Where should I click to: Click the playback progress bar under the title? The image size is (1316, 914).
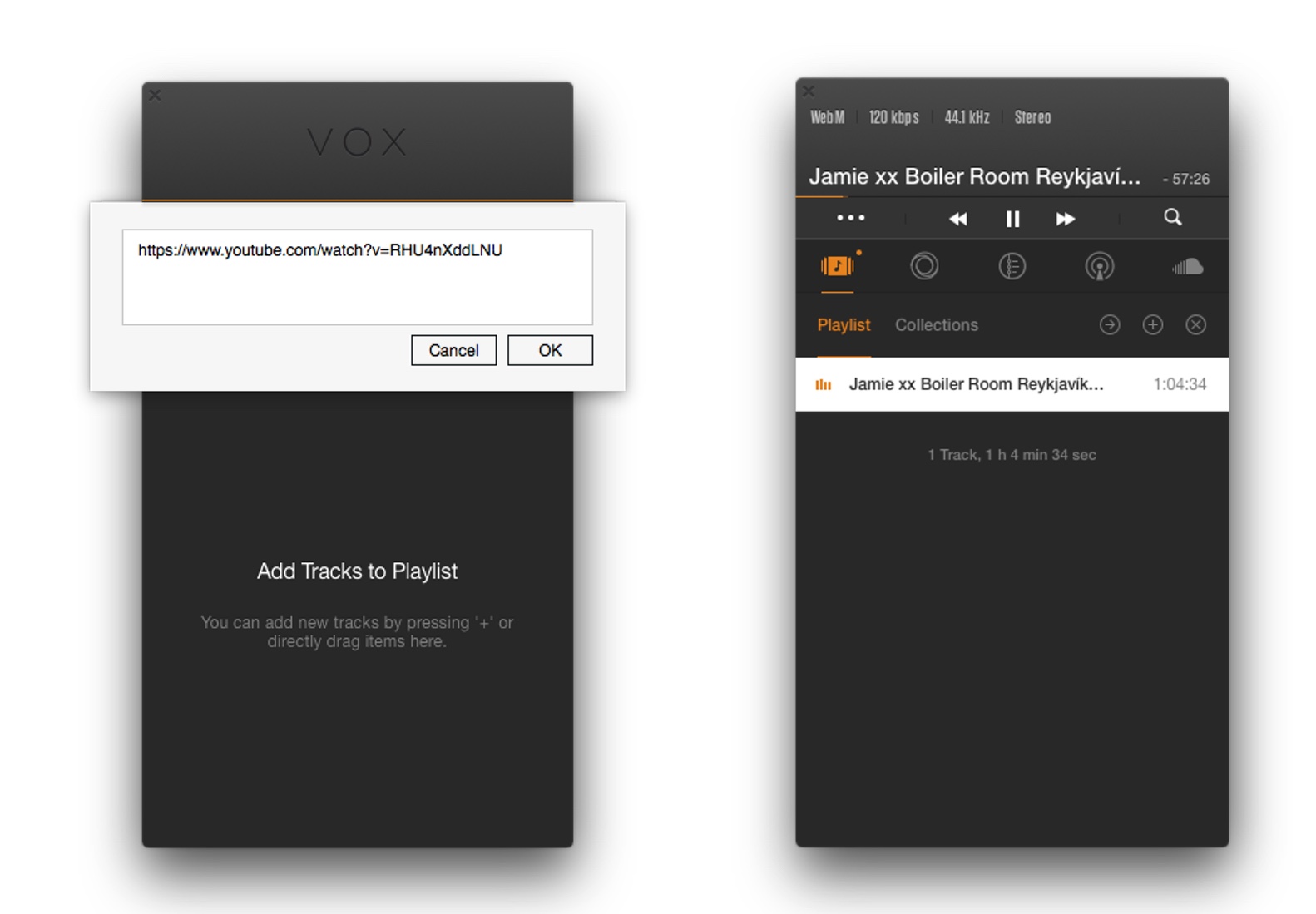pyautogui.click(x=1012, y=196)
